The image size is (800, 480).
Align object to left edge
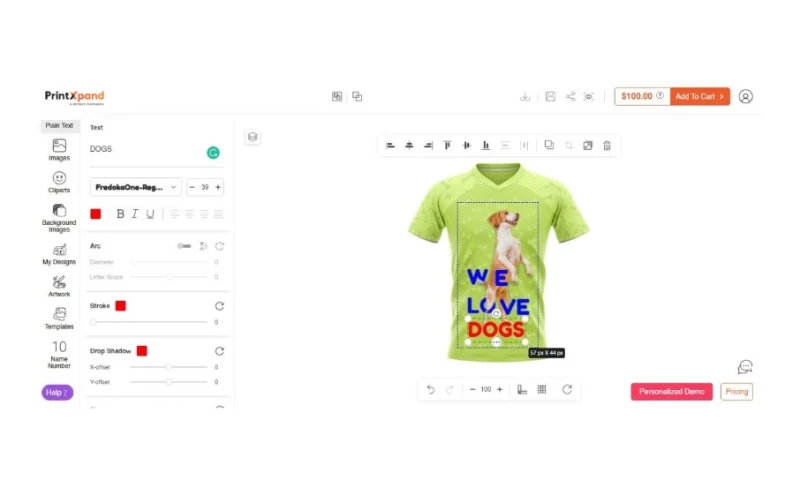[x=390, y=145]
